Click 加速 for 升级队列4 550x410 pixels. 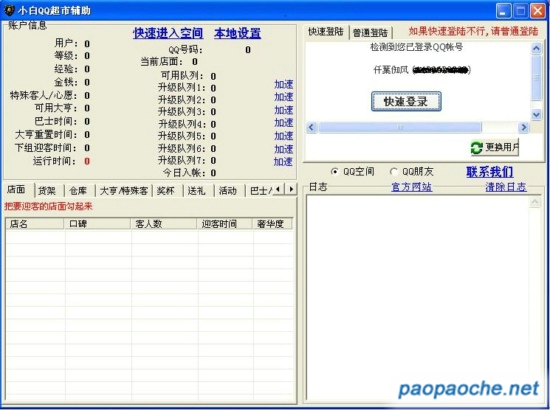click(x=283, y=123)
